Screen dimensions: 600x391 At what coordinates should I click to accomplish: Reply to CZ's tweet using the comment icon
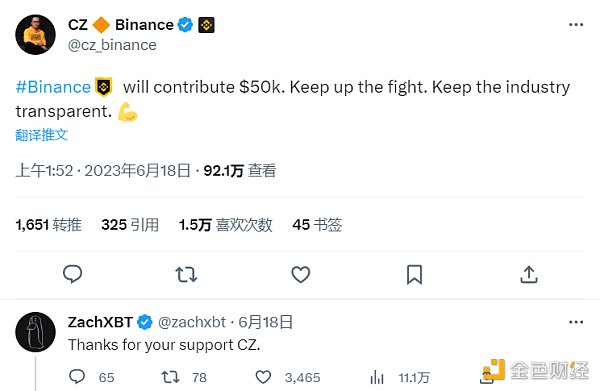click(x=72, y=274)
